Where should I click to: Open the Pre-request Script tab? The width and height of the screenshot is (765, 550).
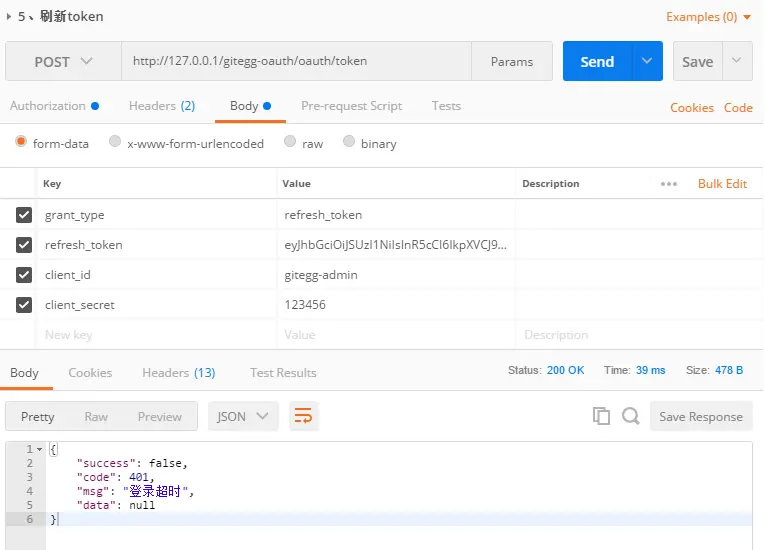pyautogui.click(x=351, y=106)
